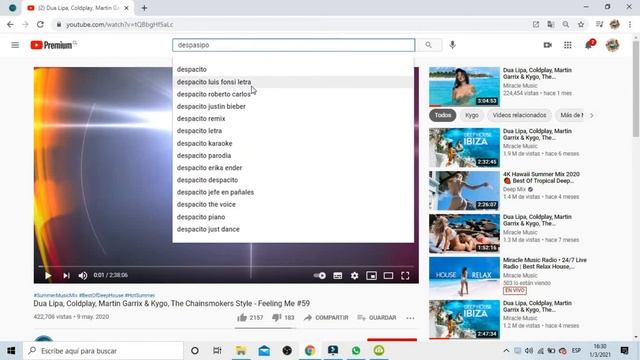Choose suggestion 'despacito karaoke'

point(293,143)
